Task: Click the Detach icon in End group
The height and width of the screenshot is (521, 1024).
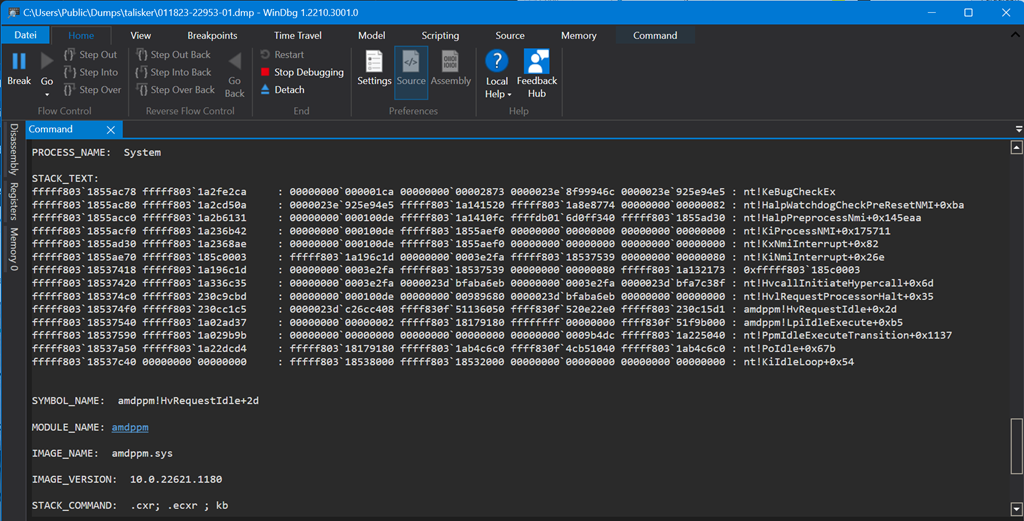Action: point(265,89)
